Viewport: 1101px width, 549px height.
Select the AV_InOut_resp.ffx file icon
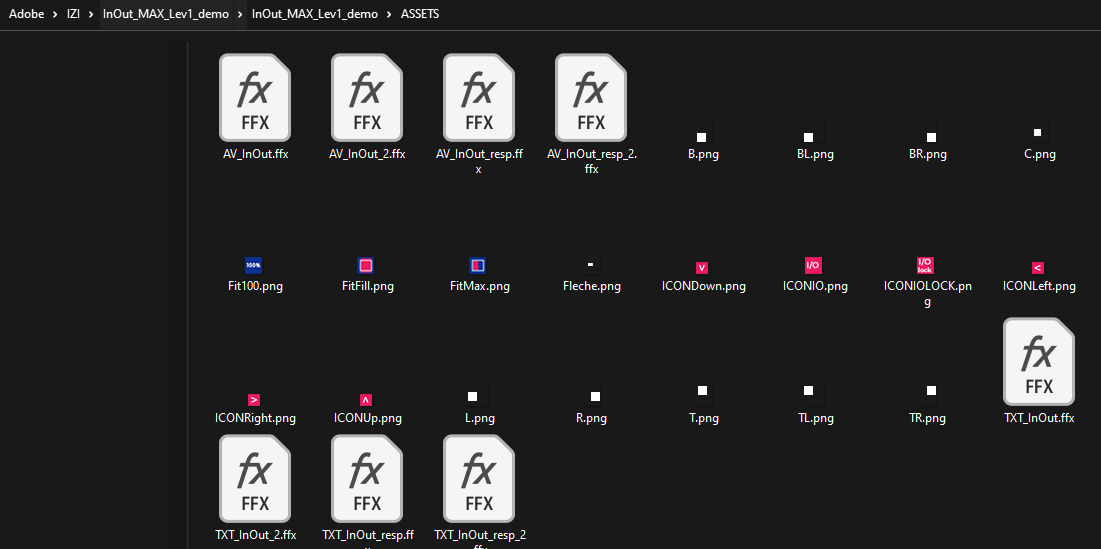point(479,98)
